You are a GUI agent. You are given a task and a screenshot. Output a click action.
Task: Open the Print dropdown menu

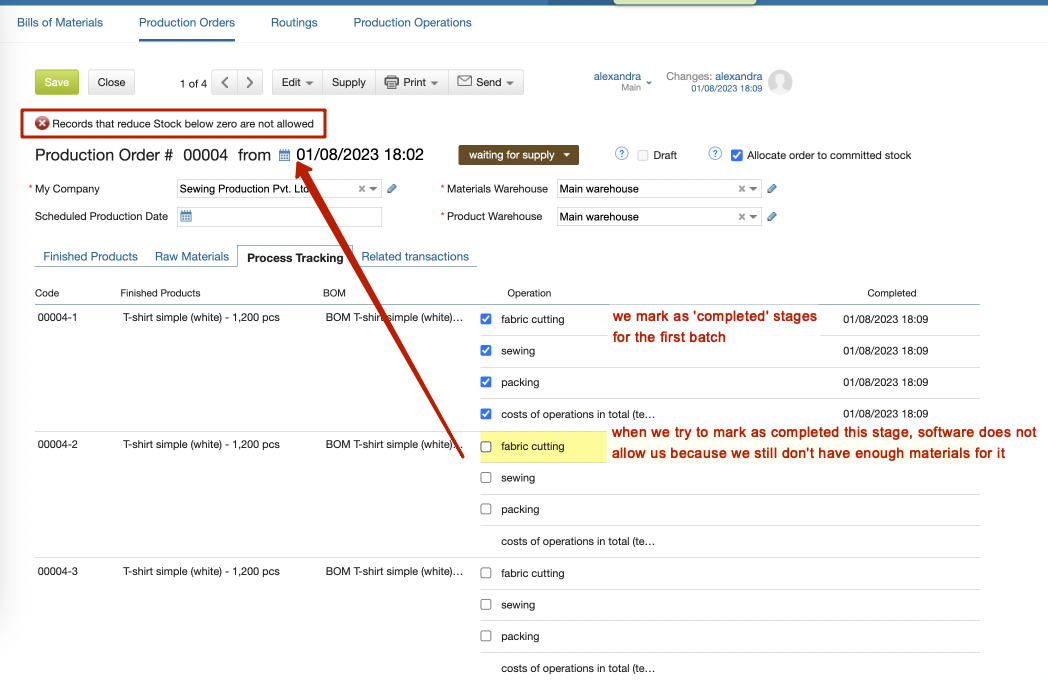pos(412,82)
